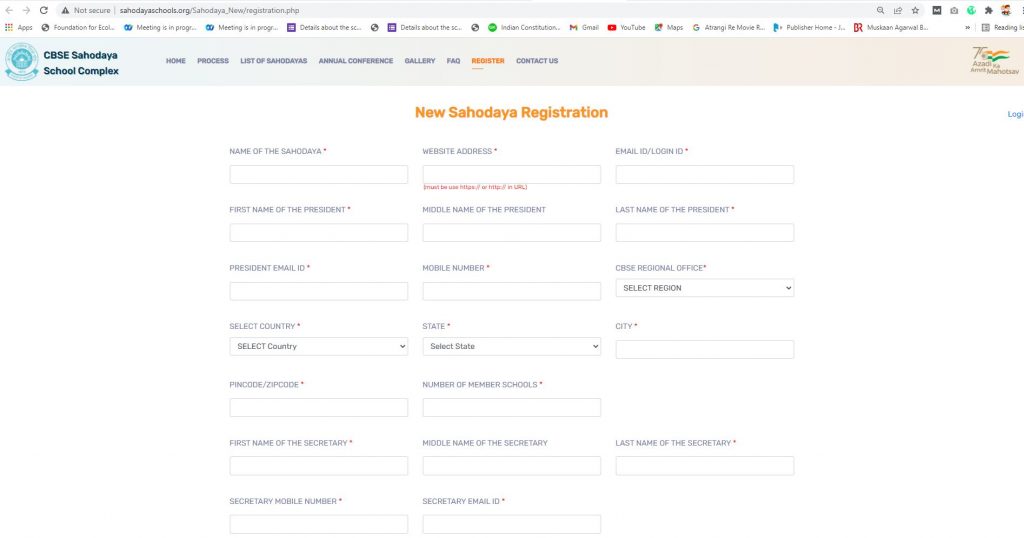1024x538 pixels.
Task: Bookmark this page with the star icon
Action: pyautogui.click(x=915, y=10)
